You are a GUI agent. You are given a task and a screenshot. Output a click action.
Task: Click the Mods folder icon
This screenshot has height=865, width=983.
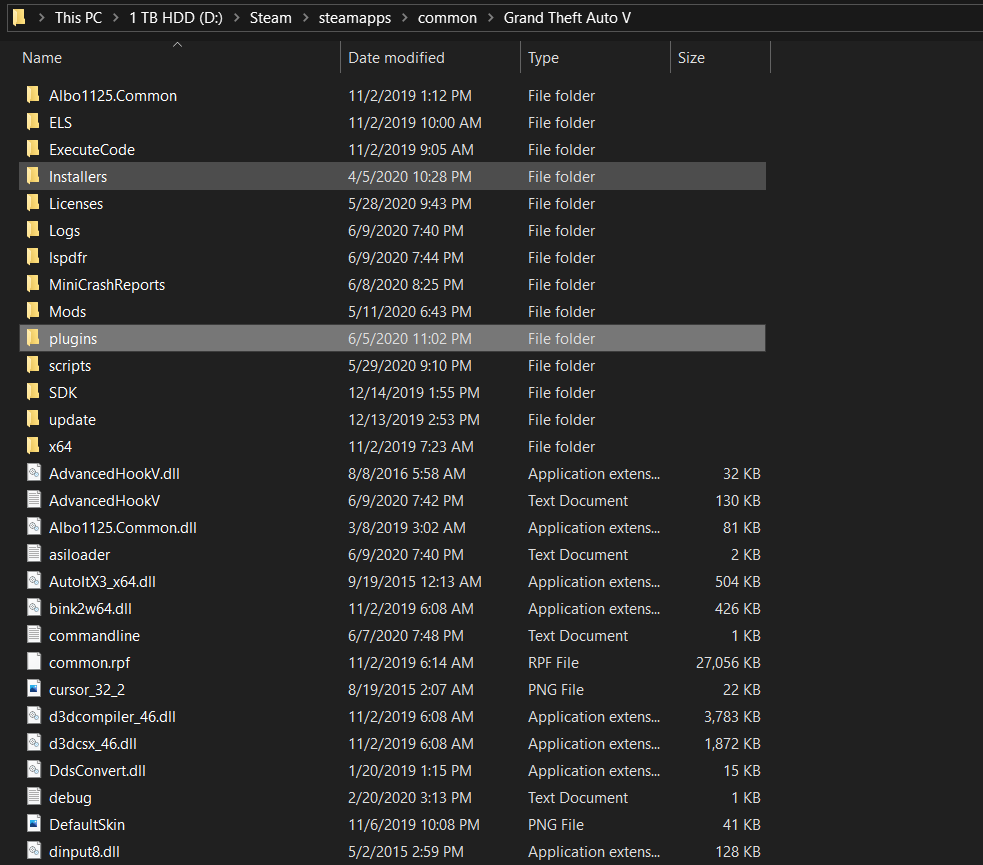pyautogui.click(x=33, y=310)
